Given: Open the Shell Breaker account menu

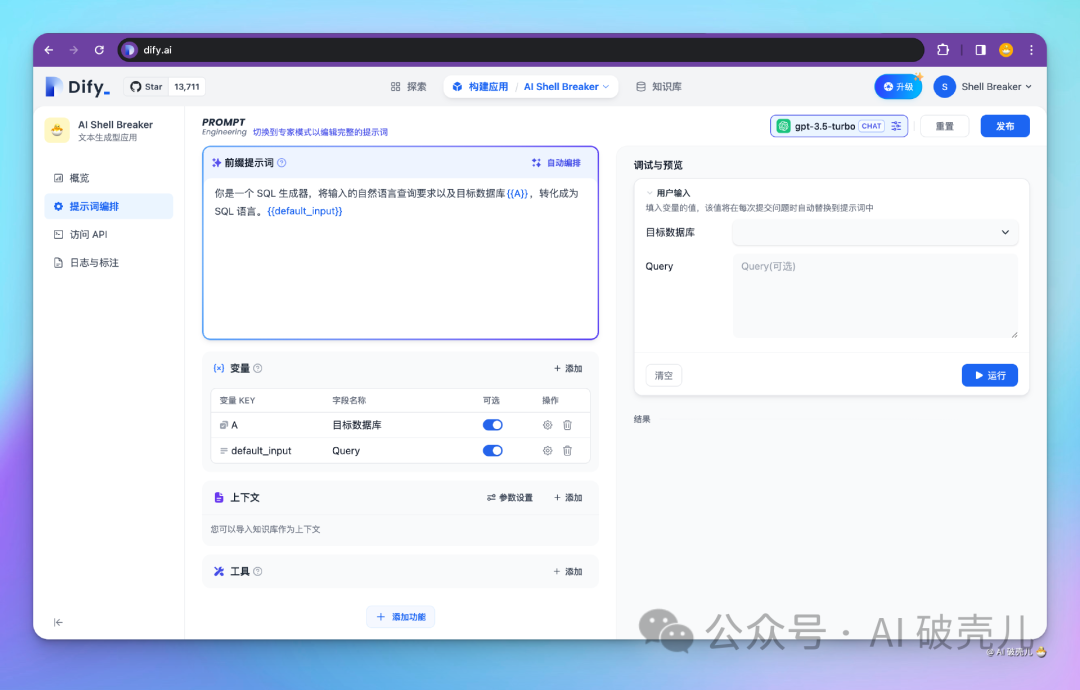Looking at the screenshot, I should pyautogui.click(x=983, y=87).
